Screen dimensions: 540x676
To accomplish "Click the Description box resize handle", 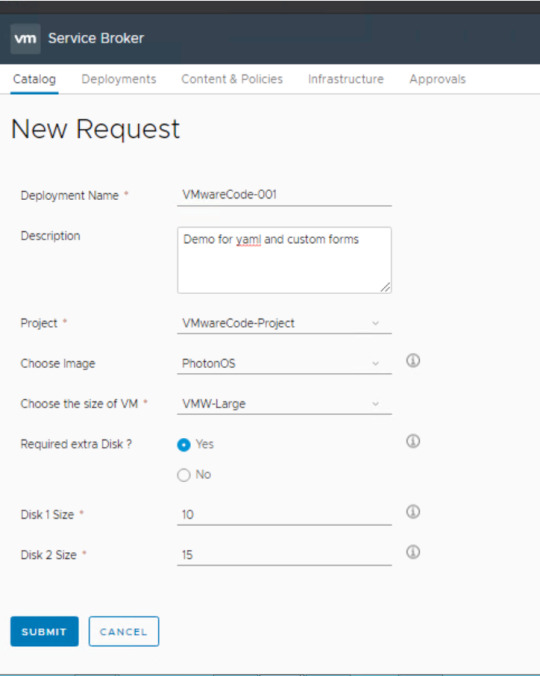I will tap(385, 288).
